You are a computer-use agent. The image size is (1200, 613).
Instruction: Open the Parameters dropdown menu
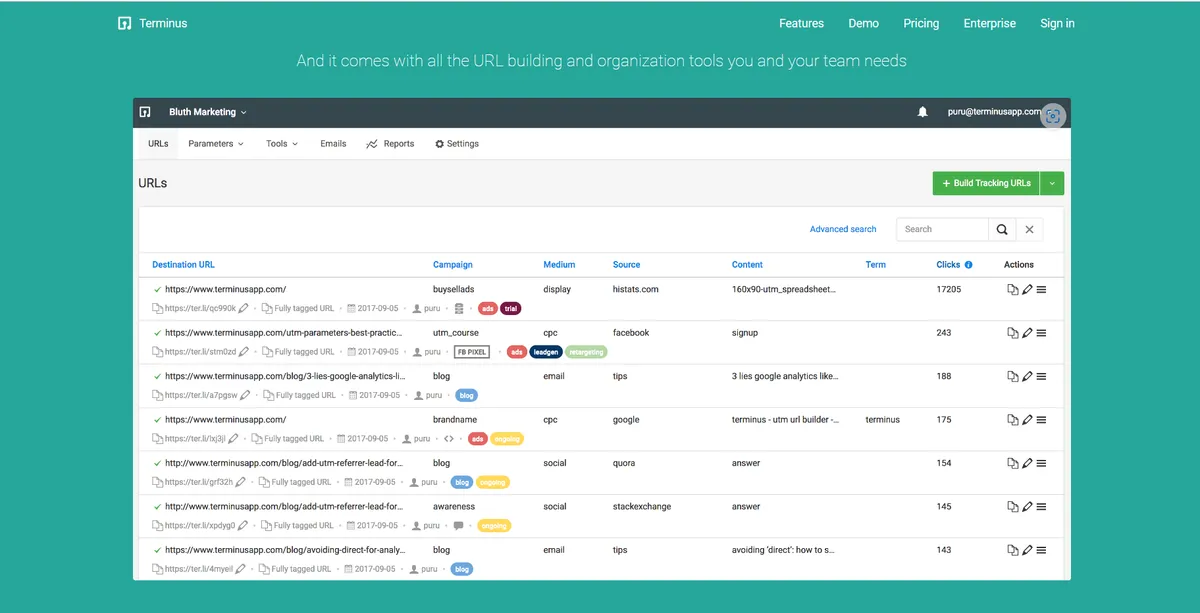pyautogui.click(x=215, y=144)
